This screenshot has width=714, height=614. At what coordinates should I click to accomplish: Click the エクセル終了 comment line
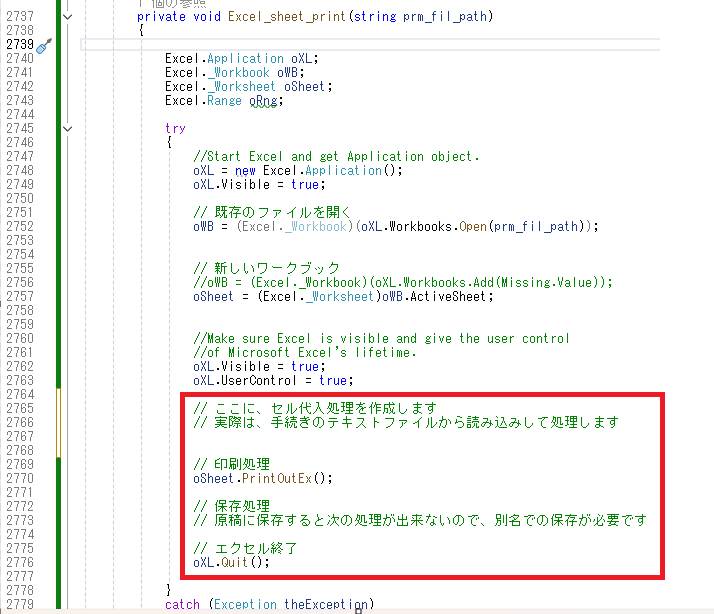[246, 548]
